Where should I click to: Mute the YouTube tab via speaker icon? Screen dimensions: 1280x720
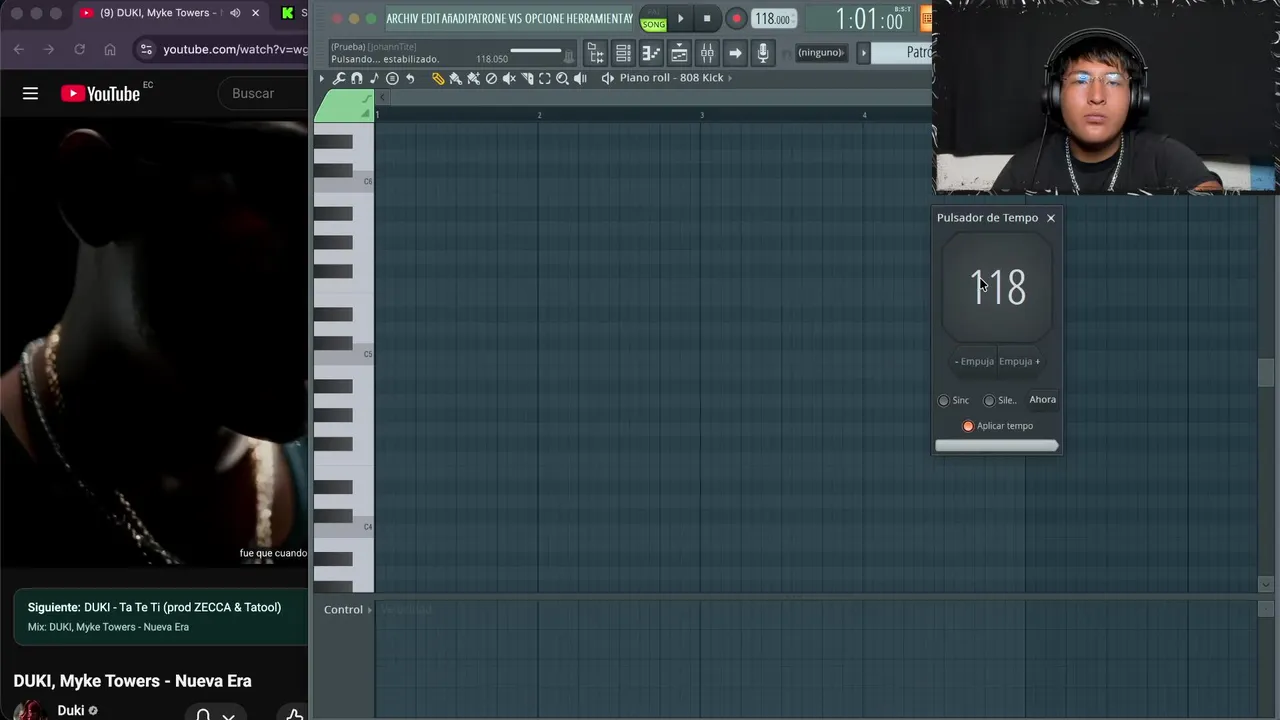(x=235, y=13)
